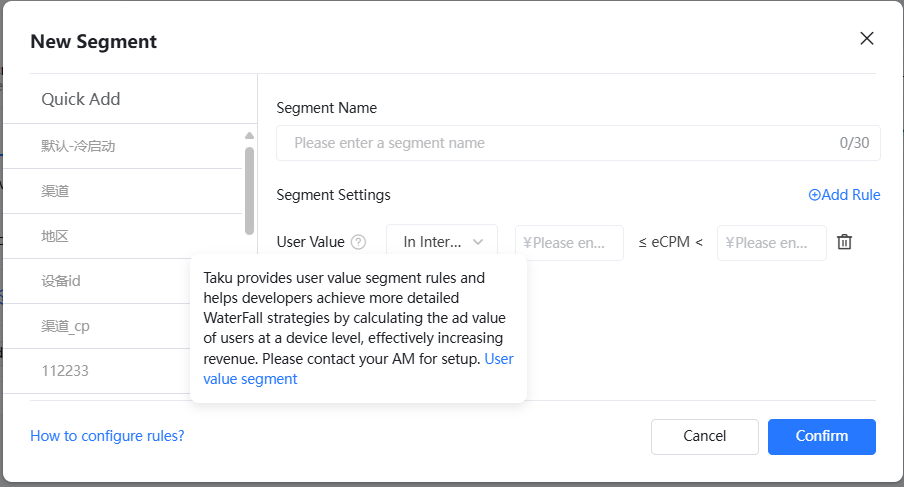Select 渠道 in Quick Add list
Viewport: 904px width, 487px height.
122,191
